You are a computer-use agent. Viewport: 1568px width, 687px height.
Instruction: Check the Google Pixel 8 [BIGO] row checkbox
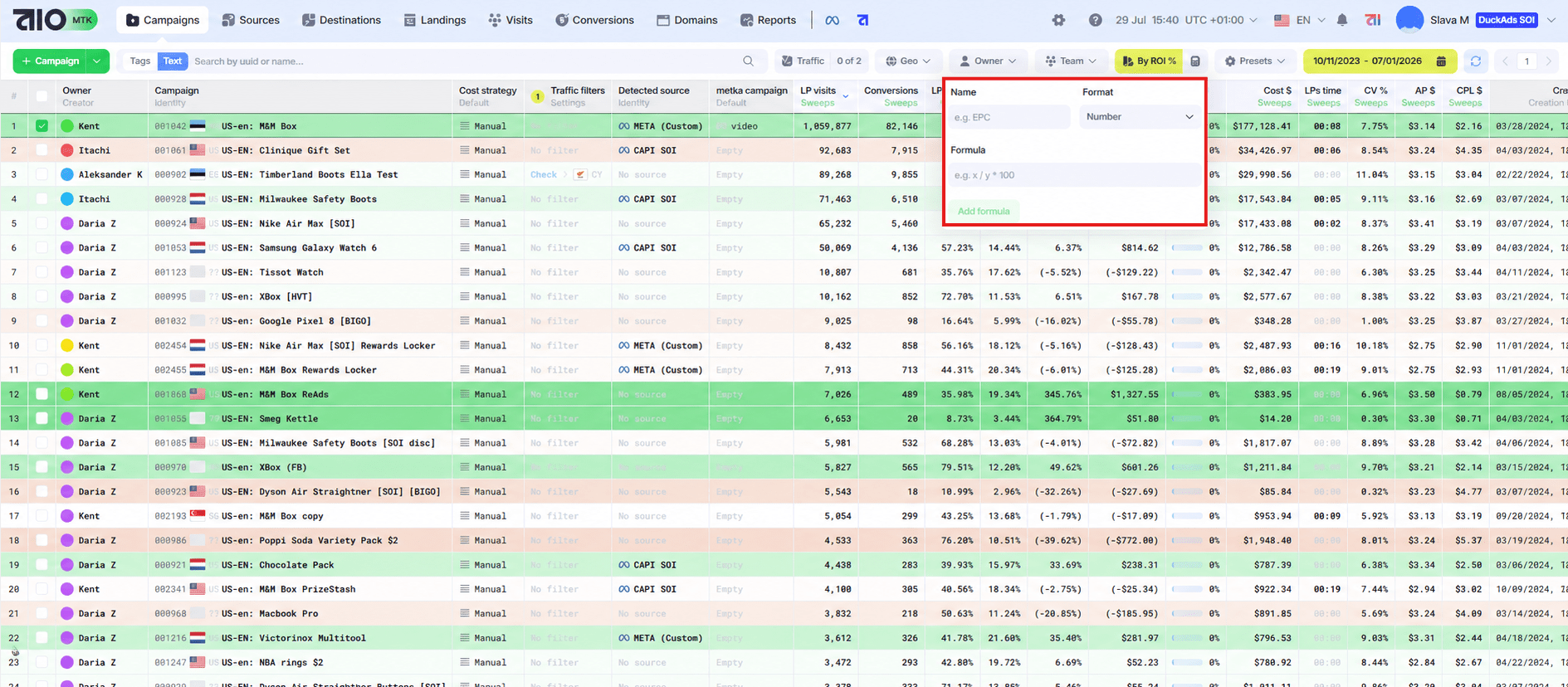[x=42, y=320]
